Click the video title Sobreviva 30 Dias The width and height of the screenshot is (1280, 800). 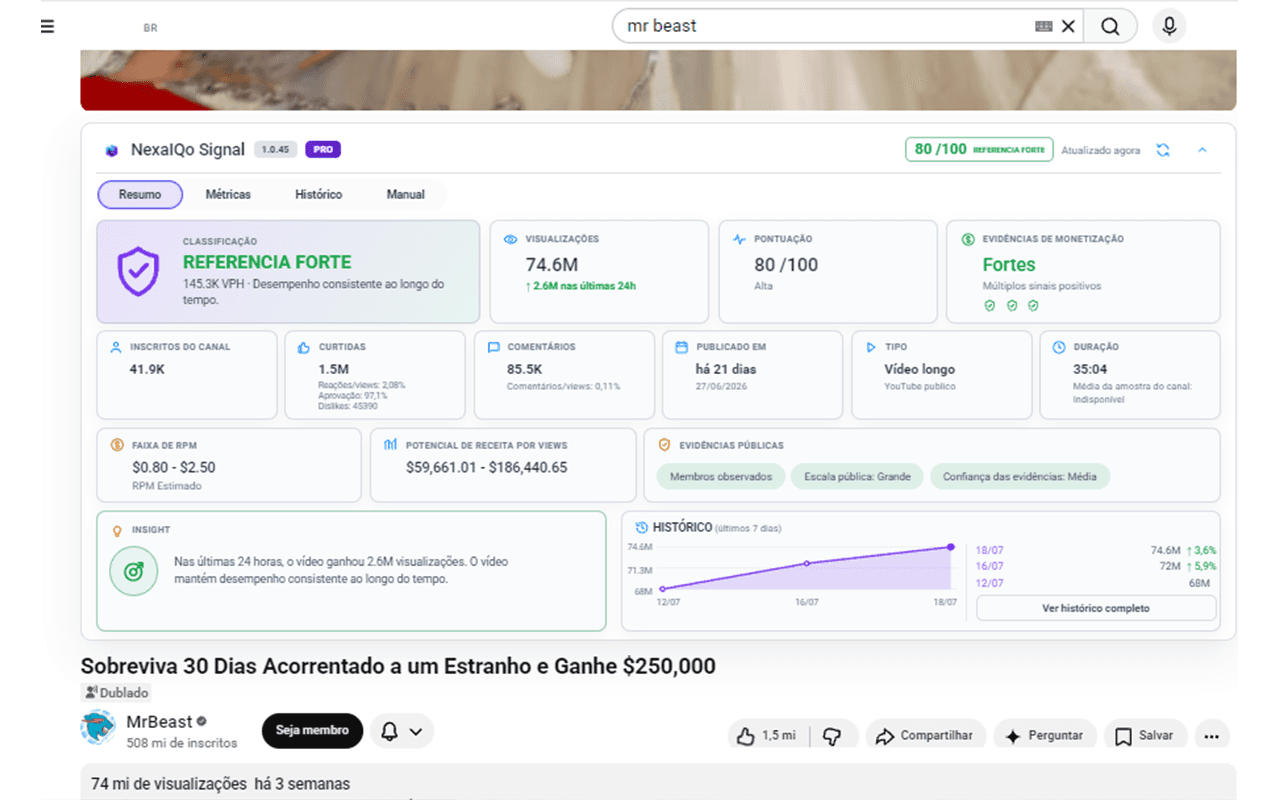pyautogui.click(x=398, y=666)
